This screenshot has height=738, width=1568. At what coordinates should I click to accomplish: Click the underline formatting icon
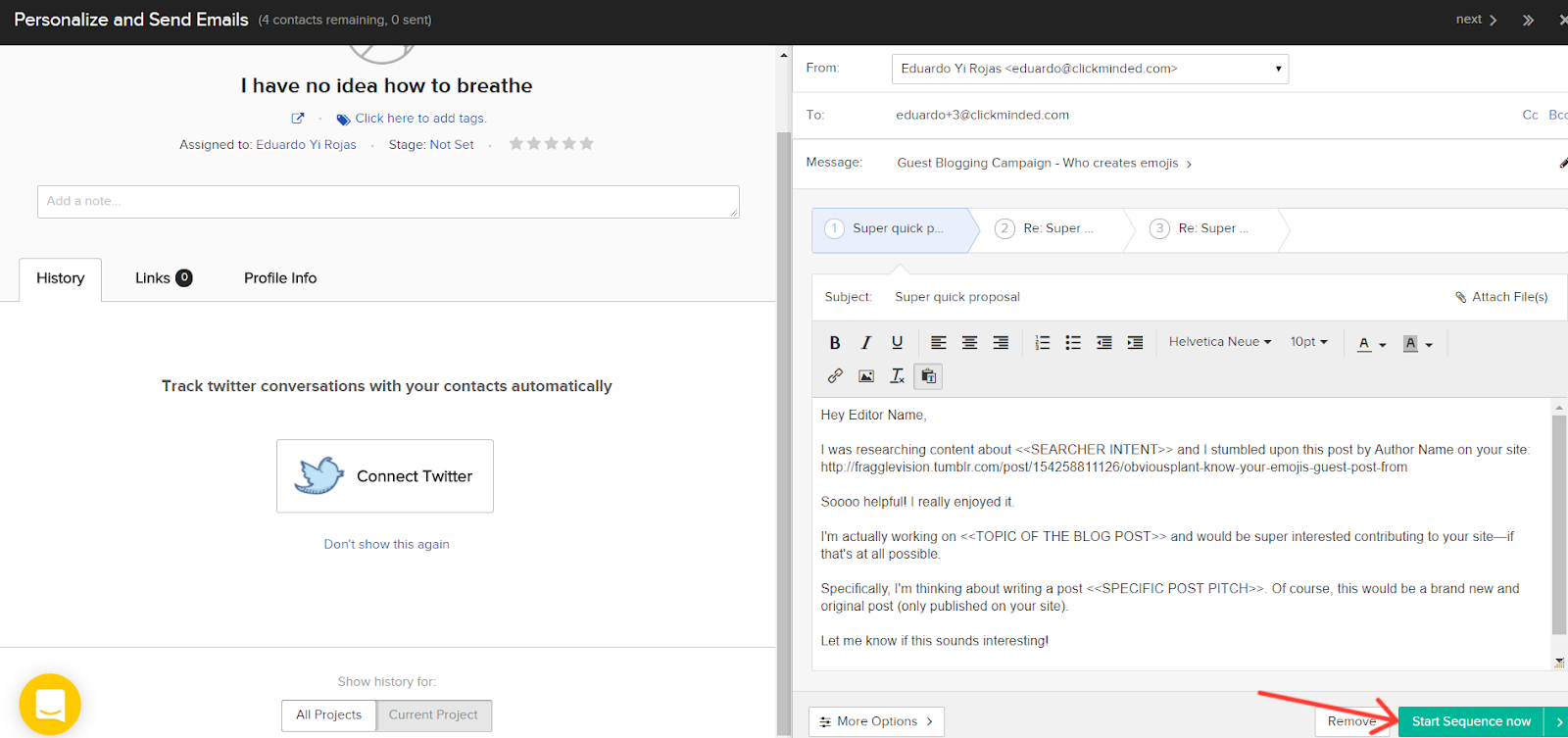(x=897, y=343)
